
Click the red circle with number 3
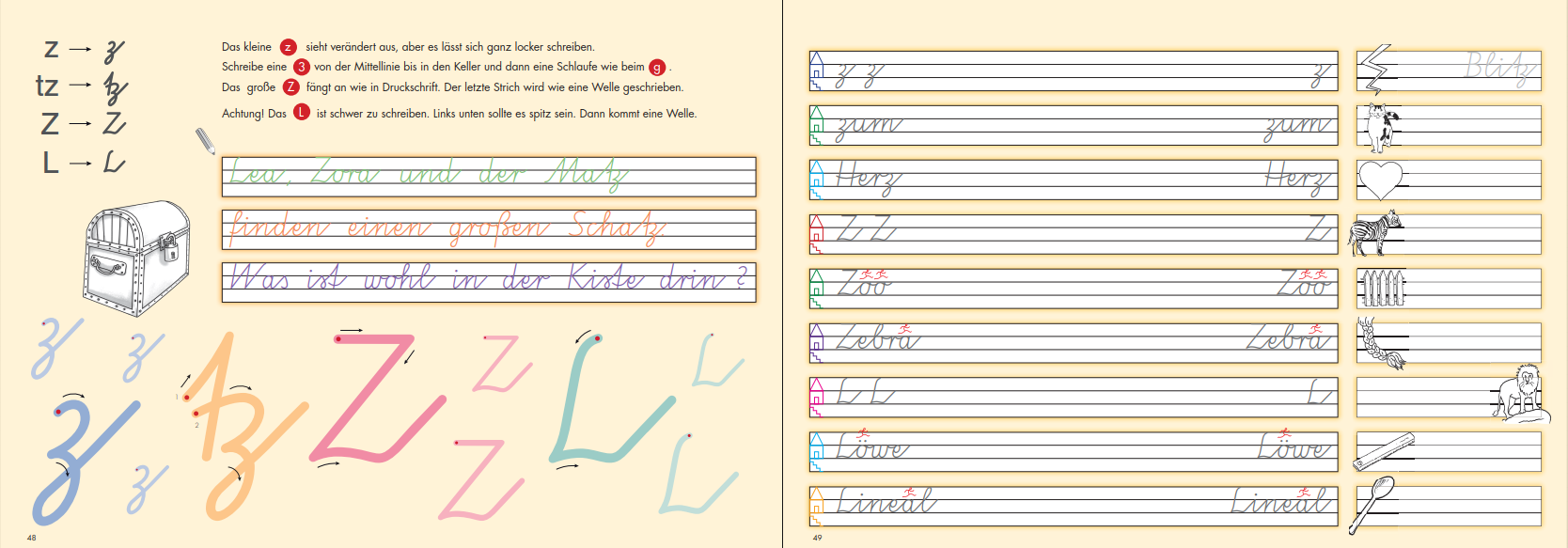301,67
